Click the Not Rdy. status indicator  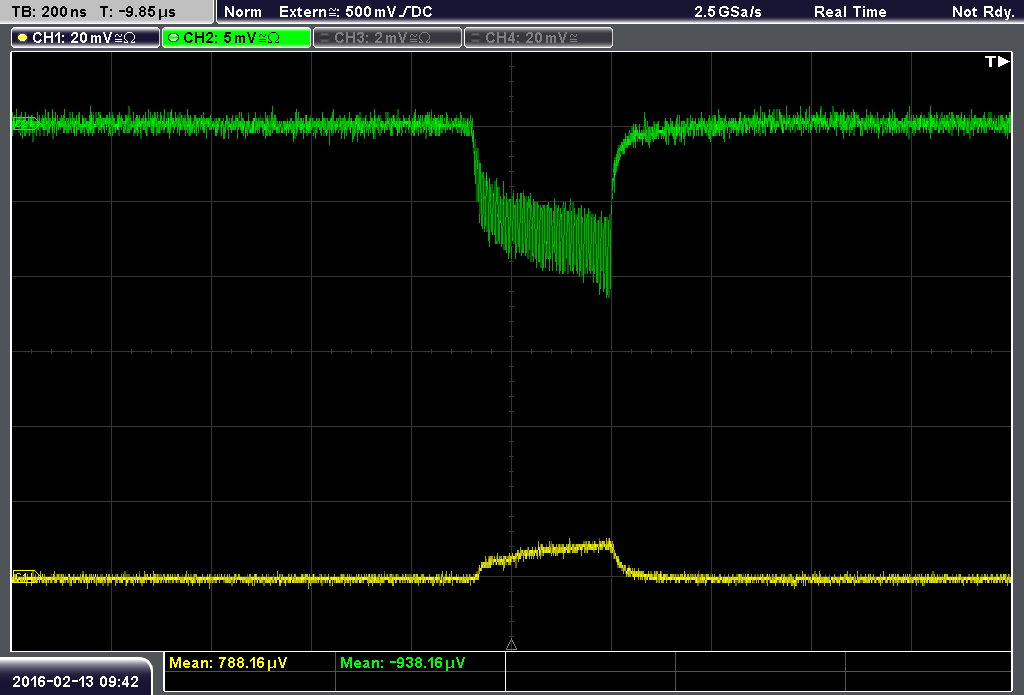tap(983, 12)
